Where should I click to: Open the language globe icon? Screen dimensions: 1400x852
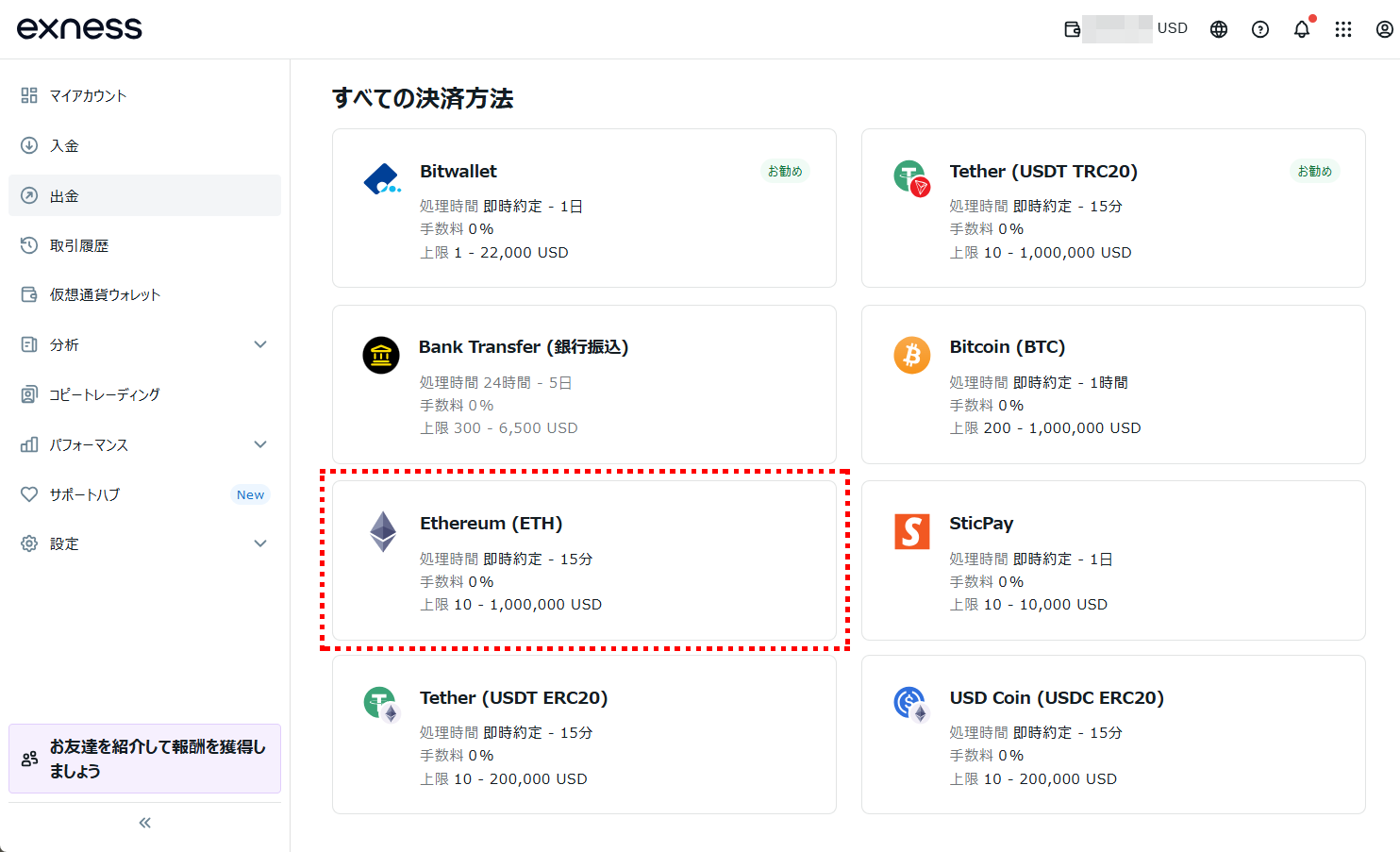1219,29
